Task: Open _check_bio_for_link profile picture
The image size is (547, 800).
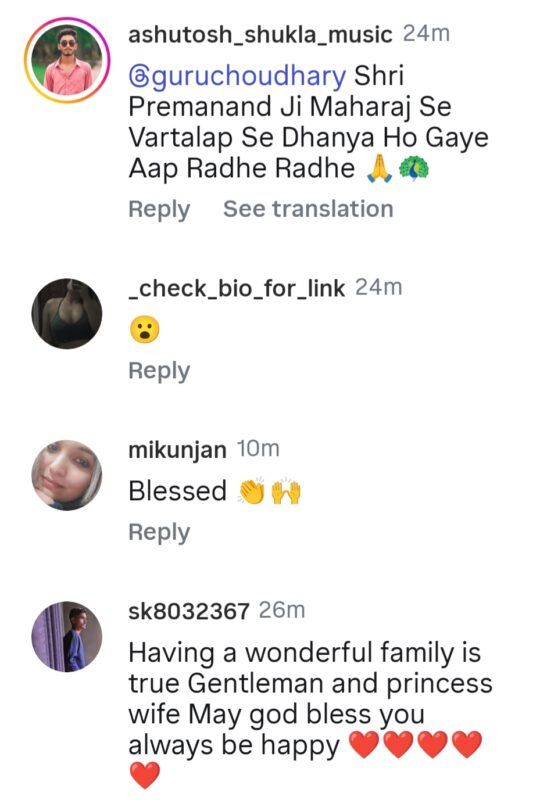Action: coord(67,314)
